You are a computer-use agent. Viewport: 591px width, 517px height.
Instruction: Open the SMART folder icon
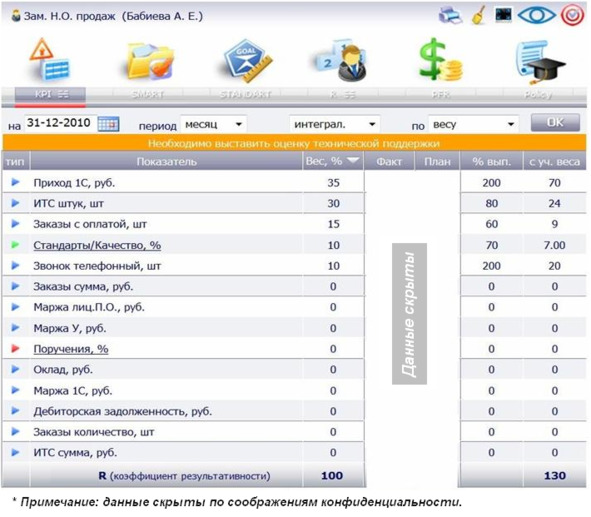click(150, 61)
